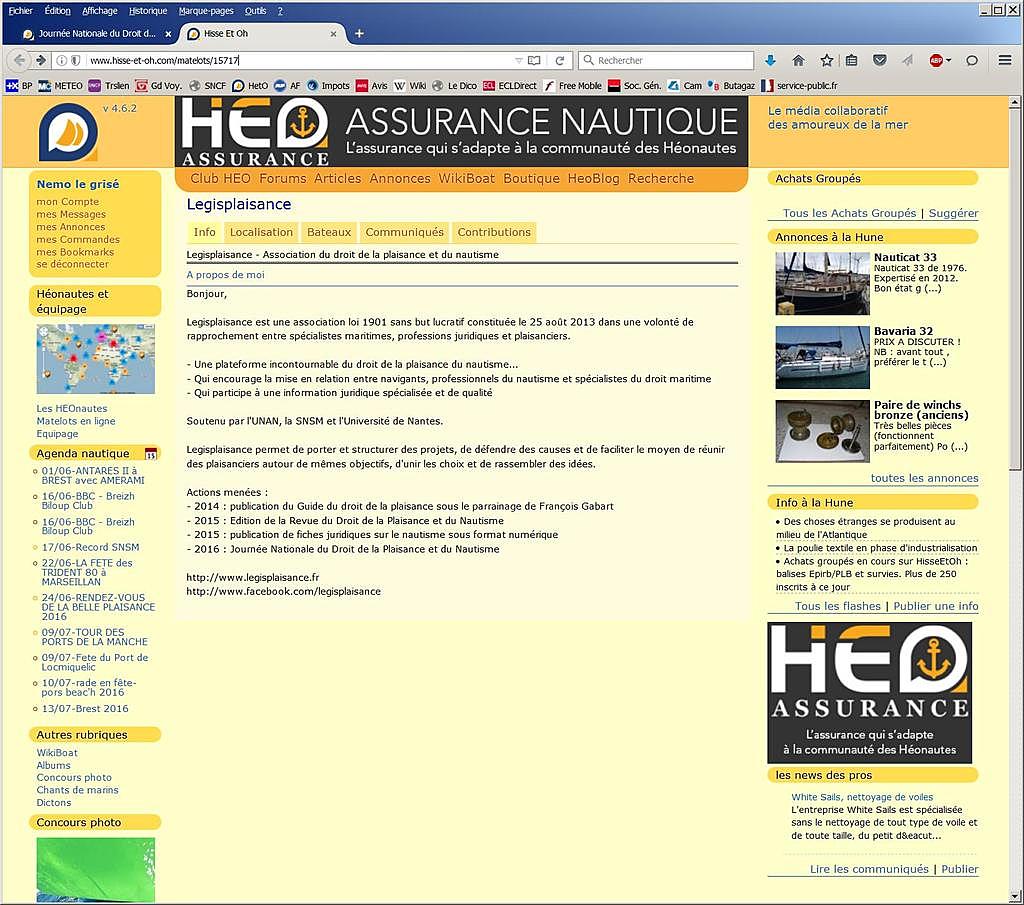Open the Firefox hamburger menu

tap(1005, 60)
